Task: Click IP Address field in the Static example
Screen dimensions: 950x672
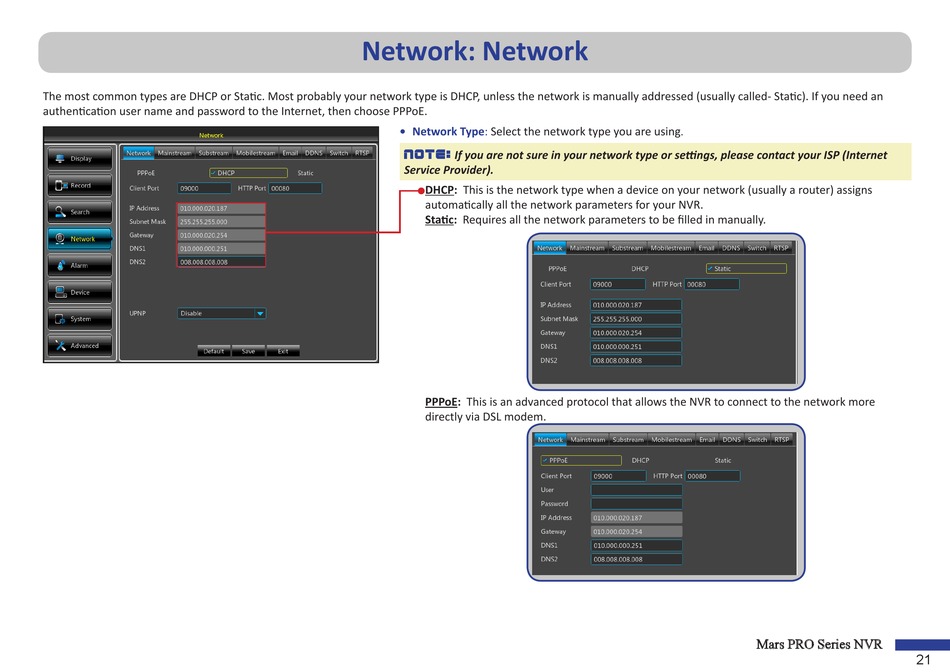Action: tap(636, 305)
